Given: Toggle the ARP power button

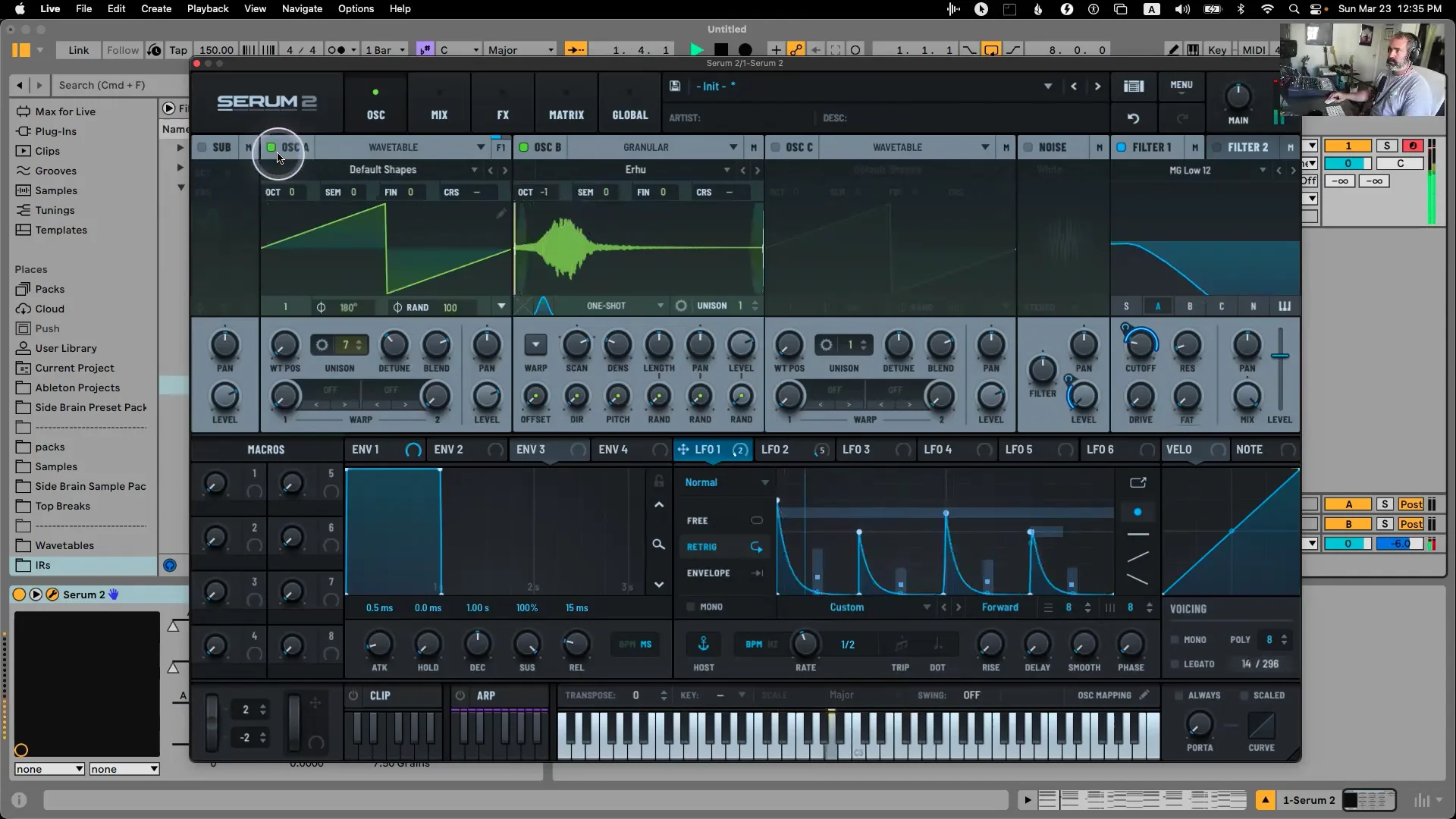Looking at the screenshot, I should tap(460, 695).
